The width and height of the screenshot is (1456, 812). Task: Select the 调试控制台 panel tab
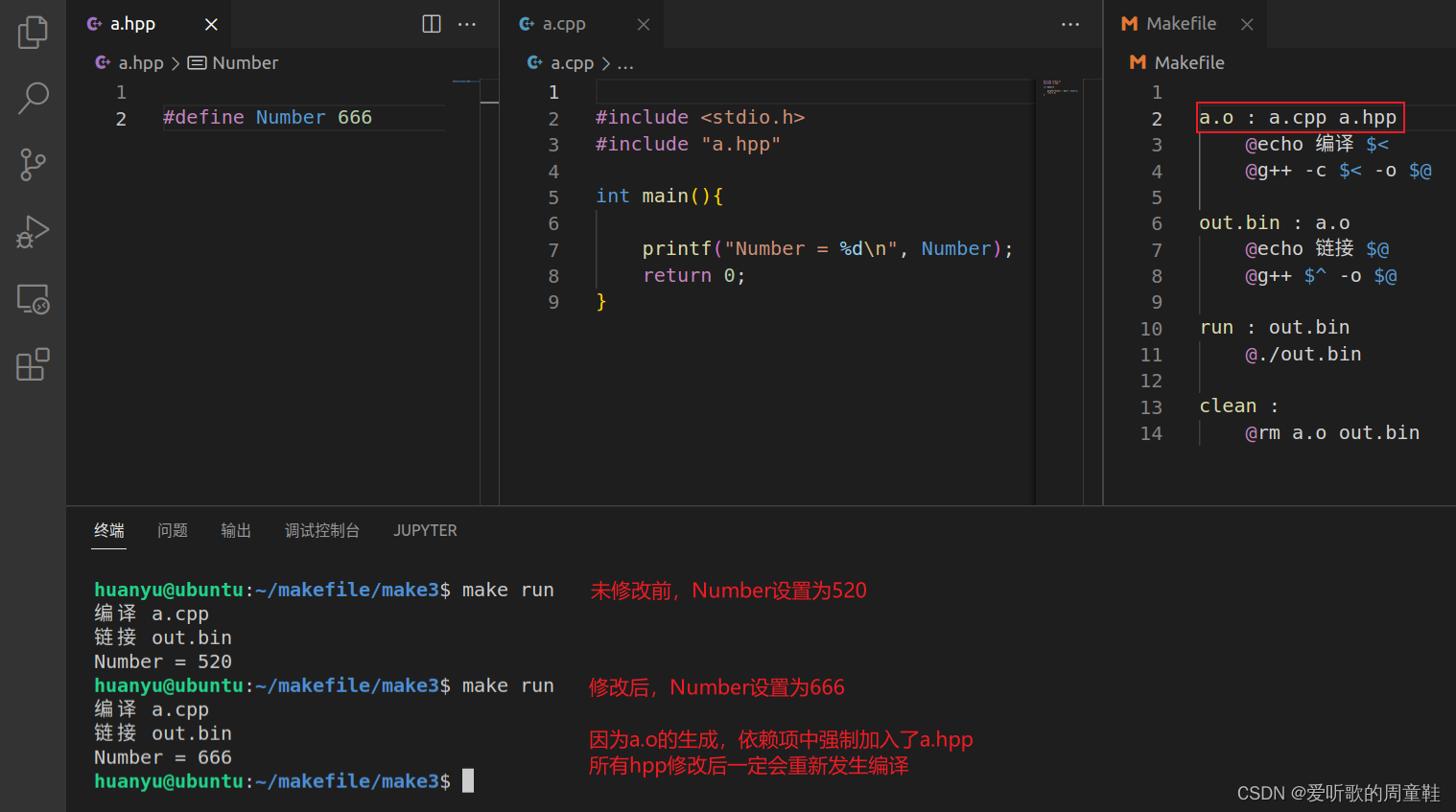coord(322,530)
